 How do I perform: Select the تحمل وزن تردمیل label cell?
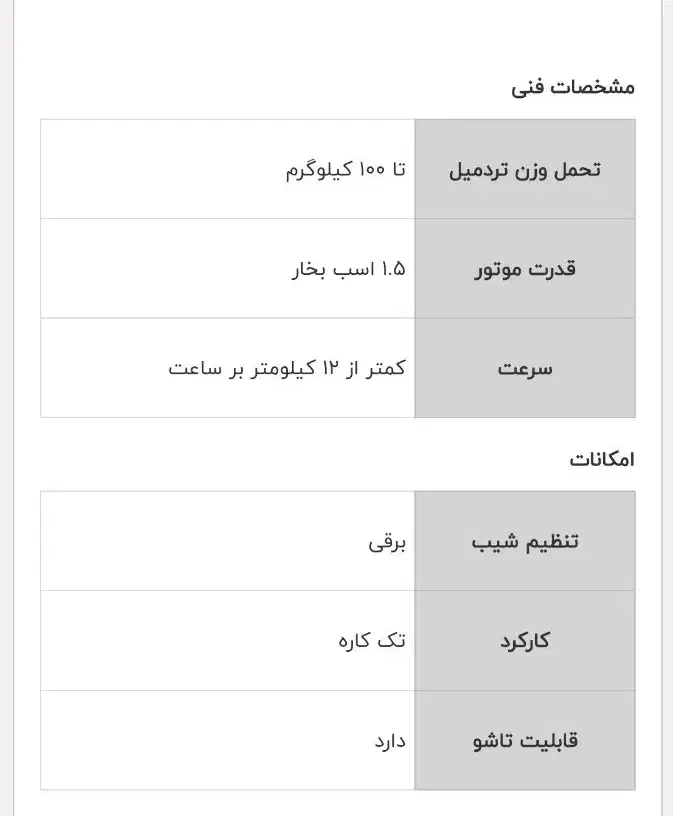coord(525,169)
